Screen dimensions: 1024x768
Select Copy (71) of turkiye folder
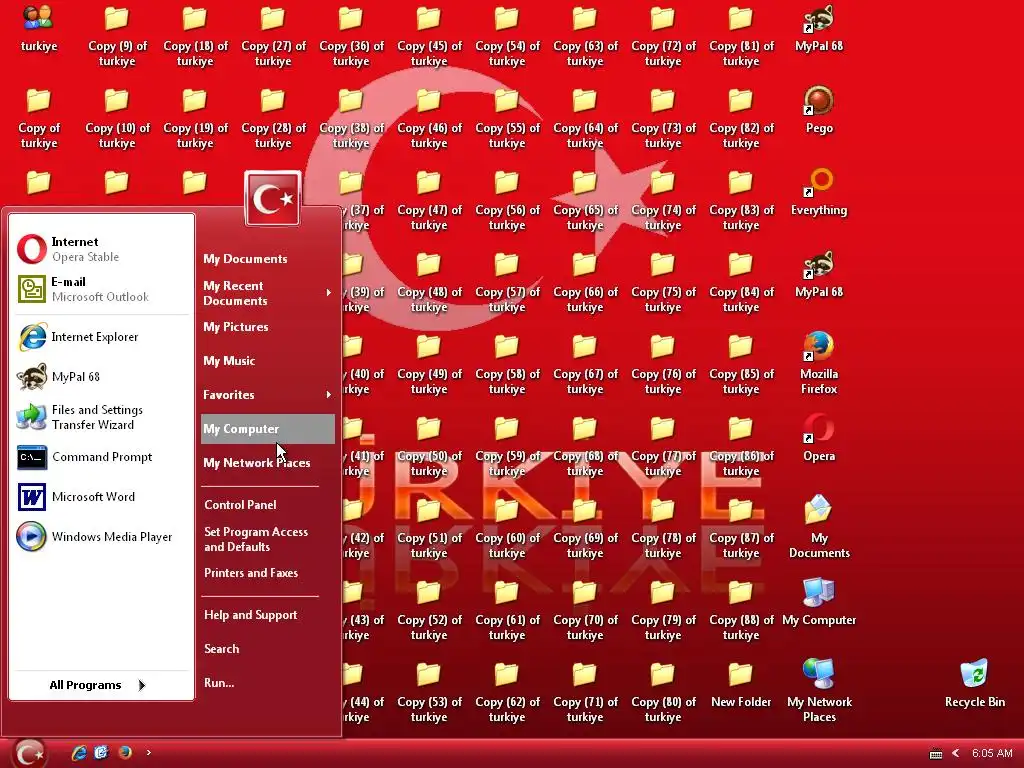584,691
